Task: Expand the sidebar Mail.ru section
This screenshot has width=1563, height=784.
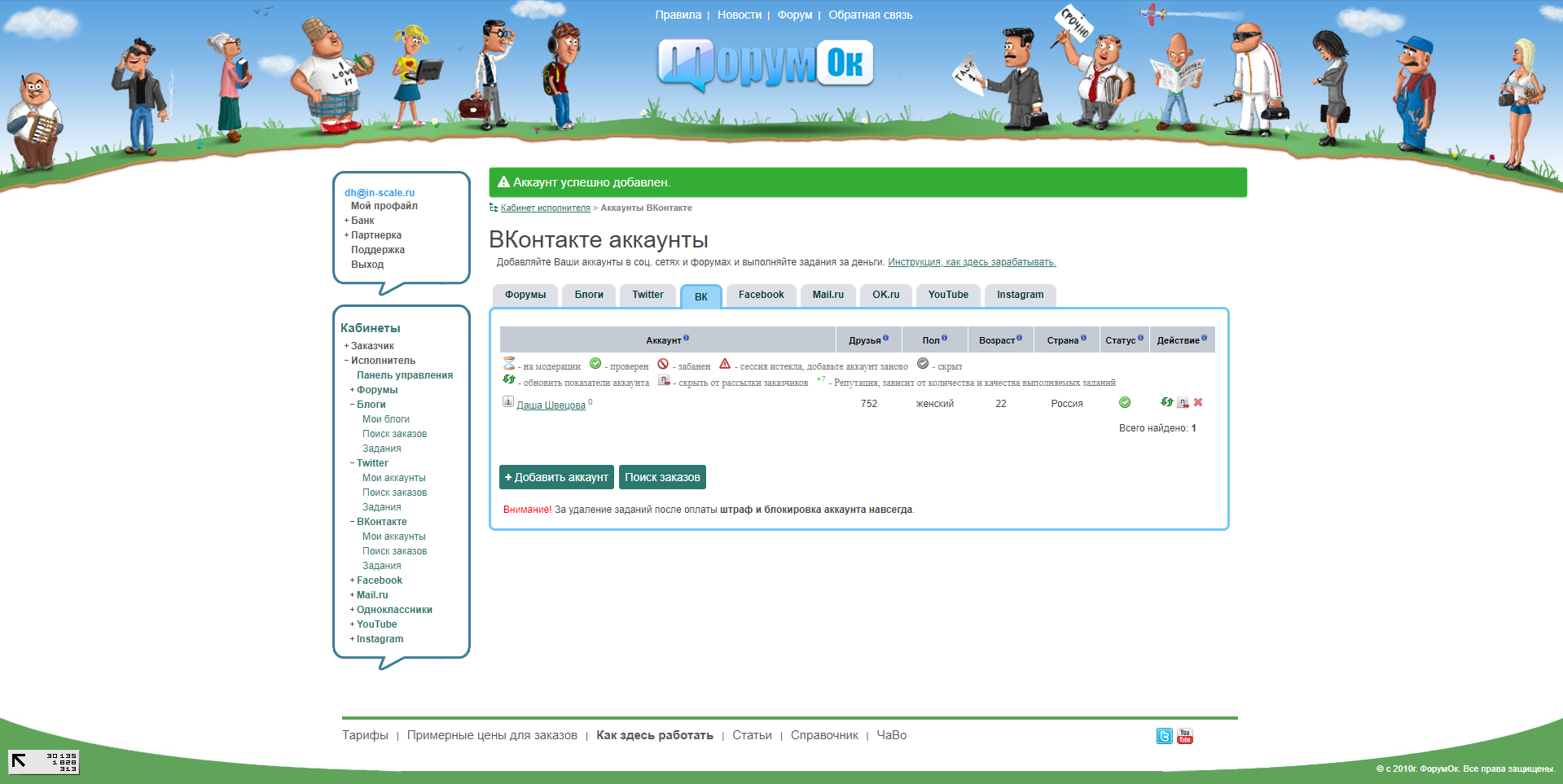Action: pyautogui.click(x=352, y=595)
